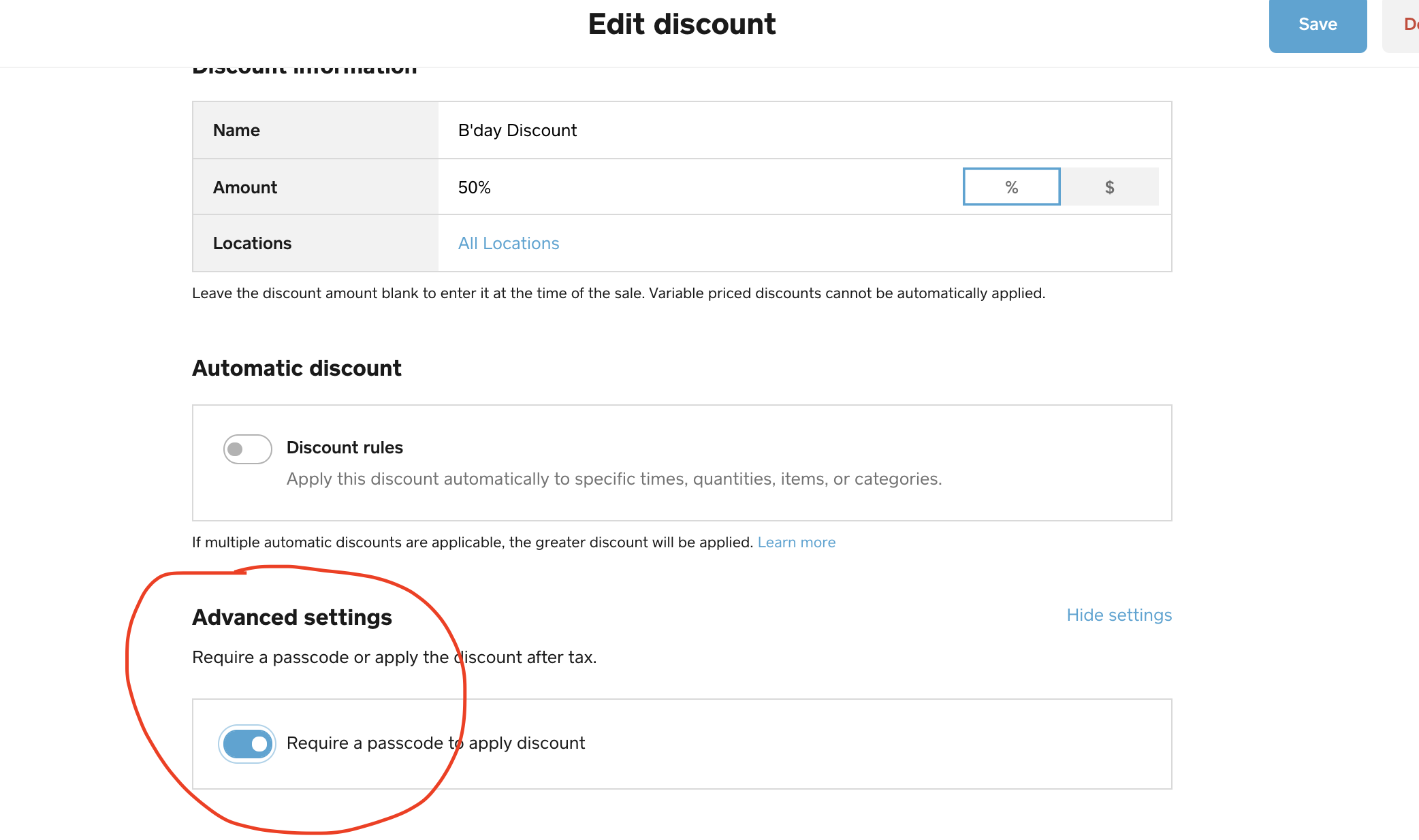Click the "Discount rules" label text

click(x=345, y=448)
